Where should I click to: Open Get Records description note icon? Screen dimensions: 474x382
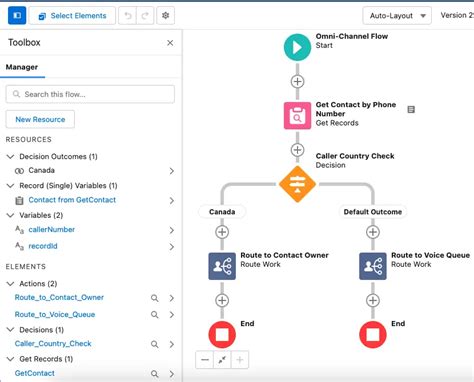click(x=411, y=109)
